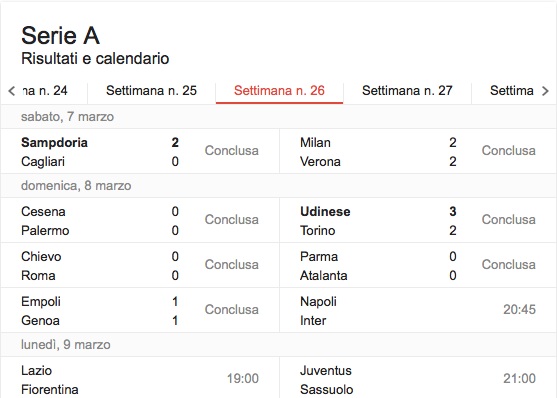Select the Chievo vs Roma result
The width and height of the screenshot is (557, 398).
(x=140, y=265)
